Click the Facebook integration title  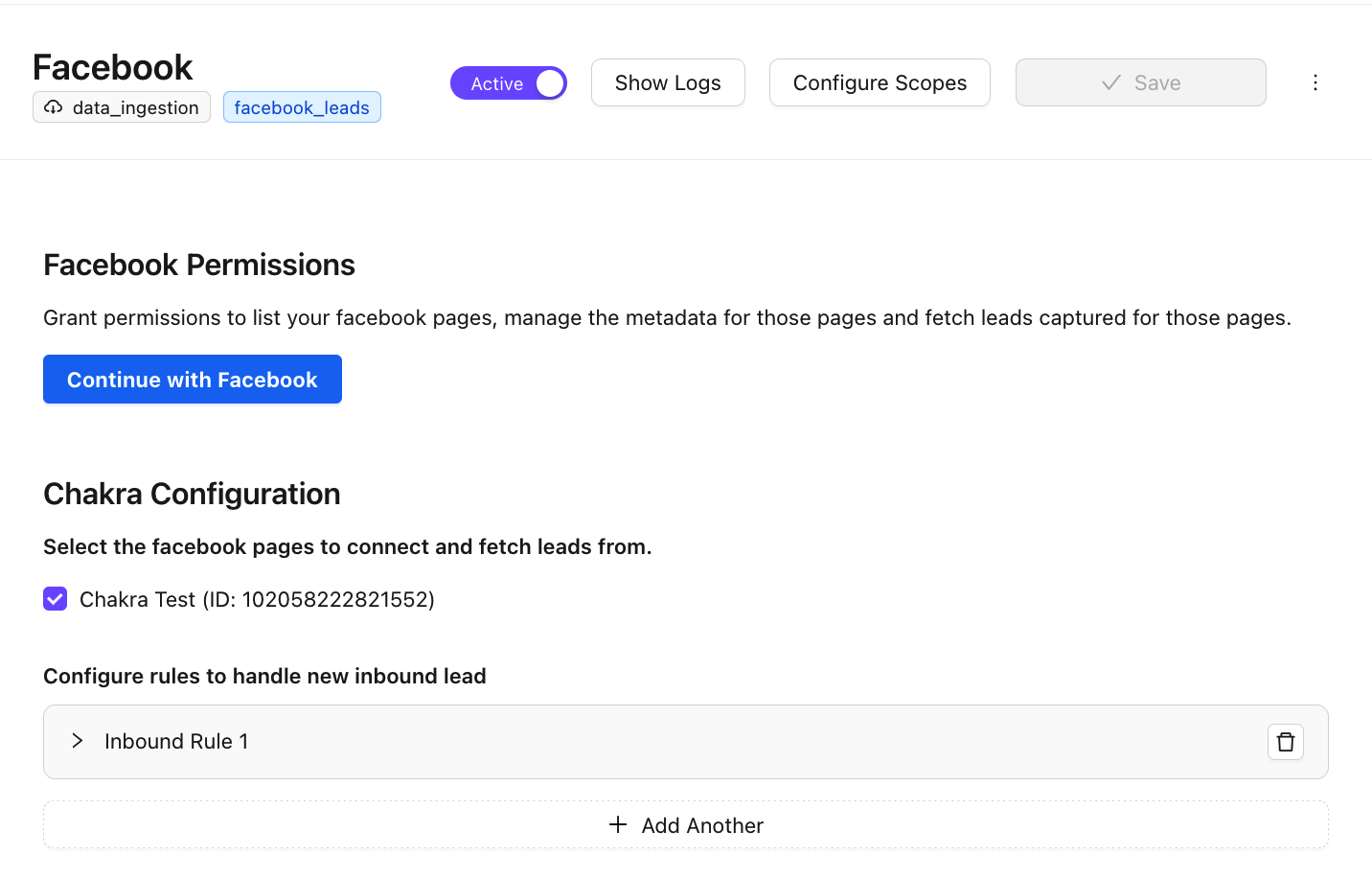(x=113, y=67)
